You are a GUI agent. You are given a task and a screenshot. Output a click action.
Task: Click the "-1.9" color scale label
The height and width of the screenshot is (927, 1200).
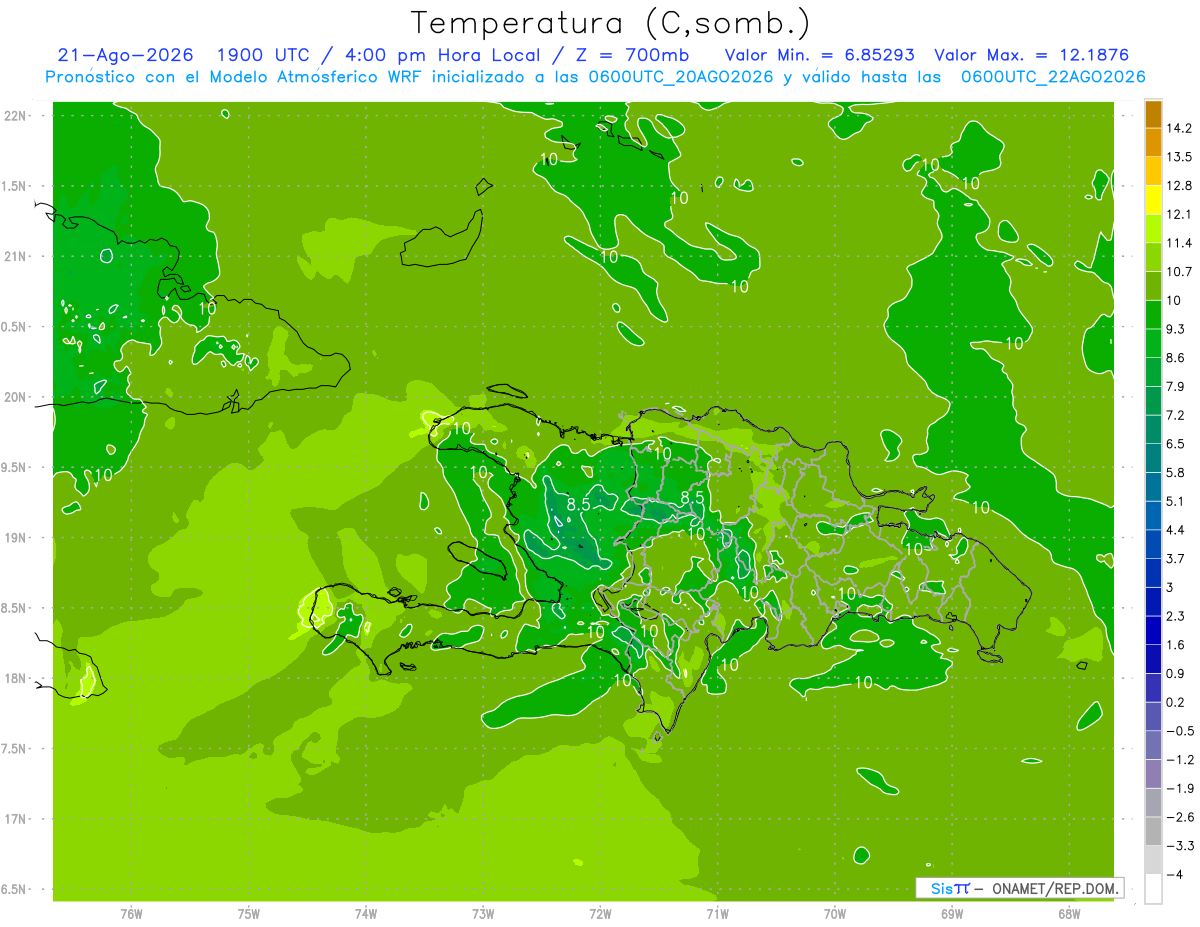pyautogui.click(x=1179, y=788)
